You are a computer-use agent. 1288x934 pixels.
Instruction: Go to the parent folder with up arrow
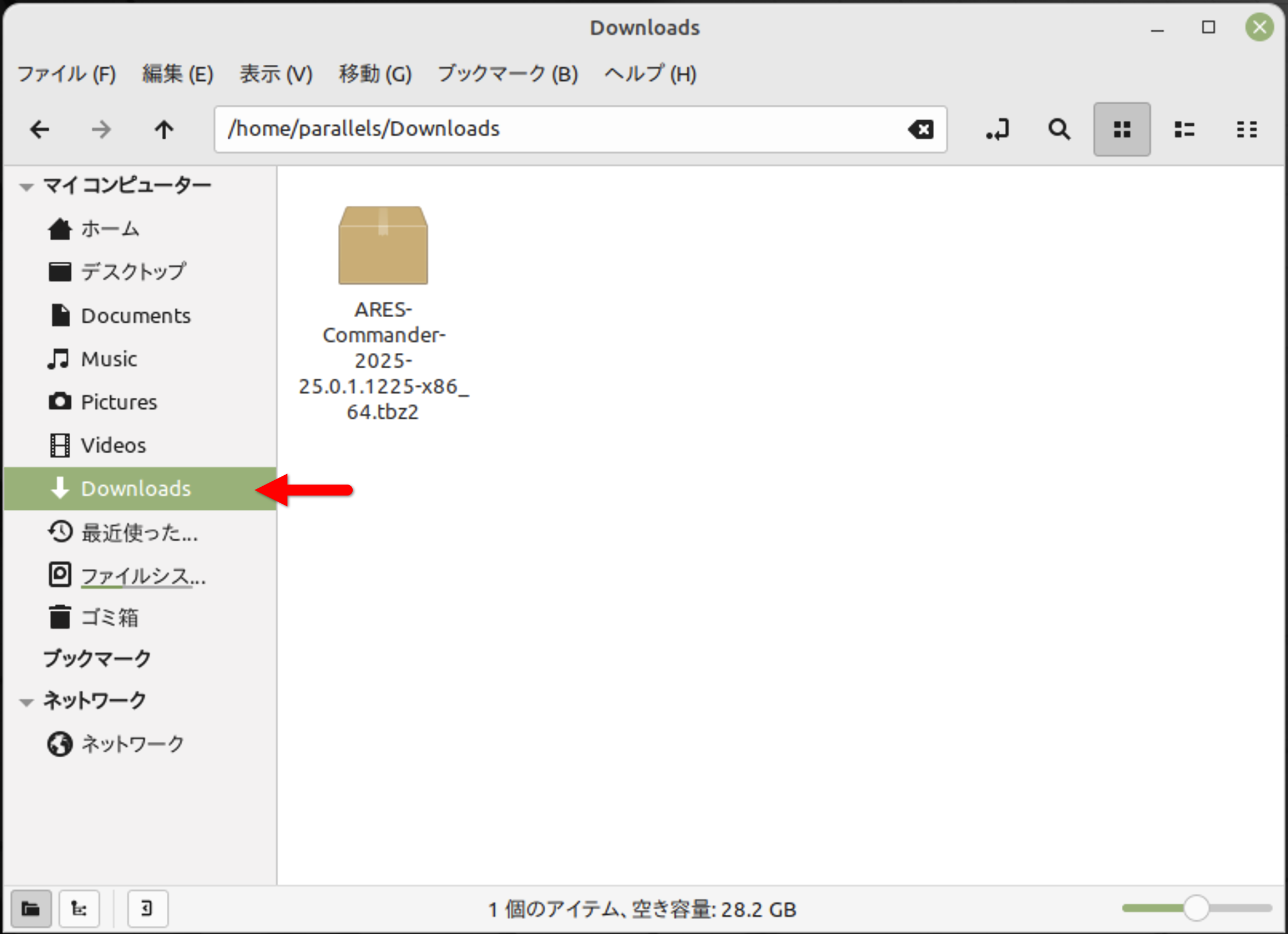click(x=164, y=130)
